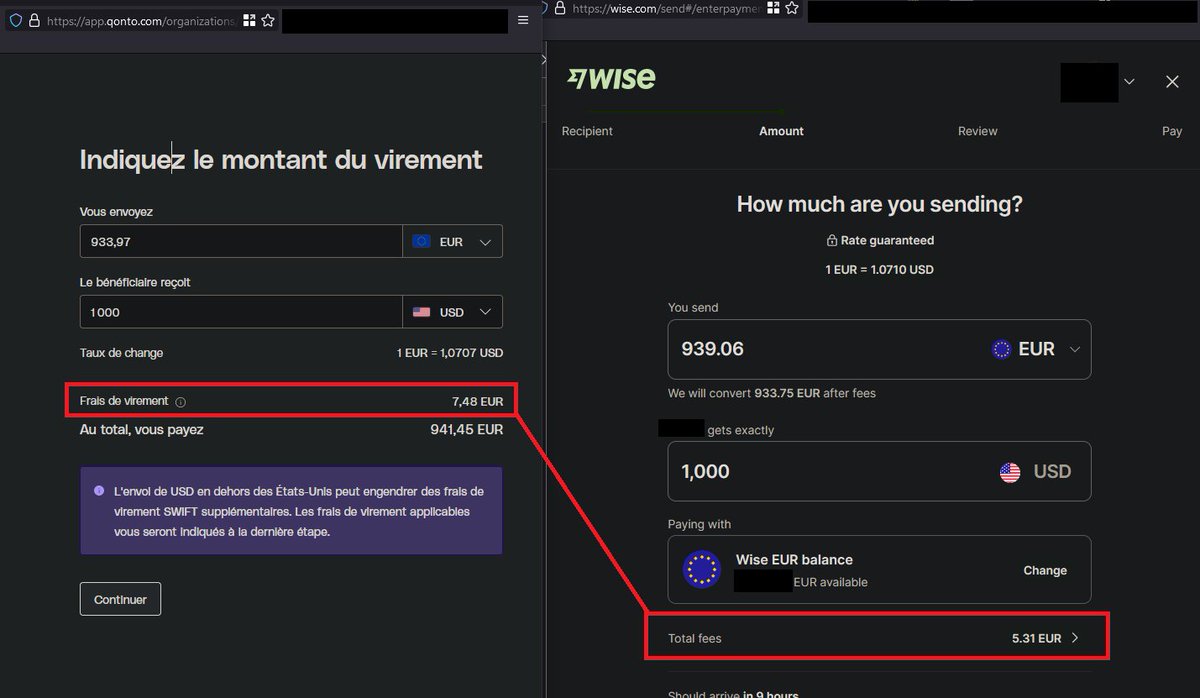Go to the Recipient step in Wise
1200x698 pixels.
[587, 131]
